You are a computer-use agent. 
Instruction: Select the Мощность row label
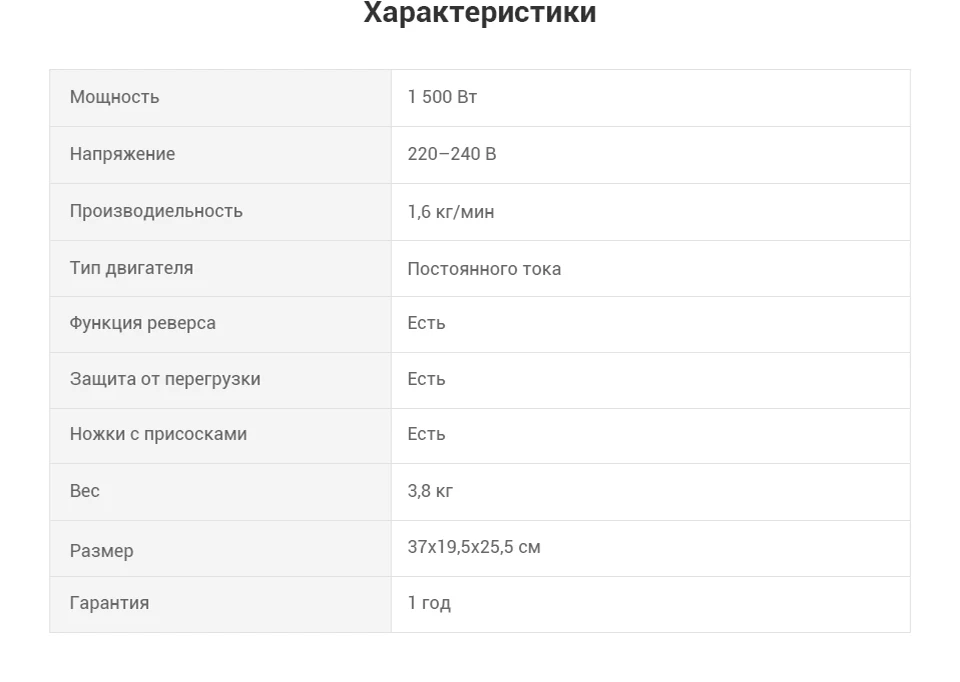[114, 97]
